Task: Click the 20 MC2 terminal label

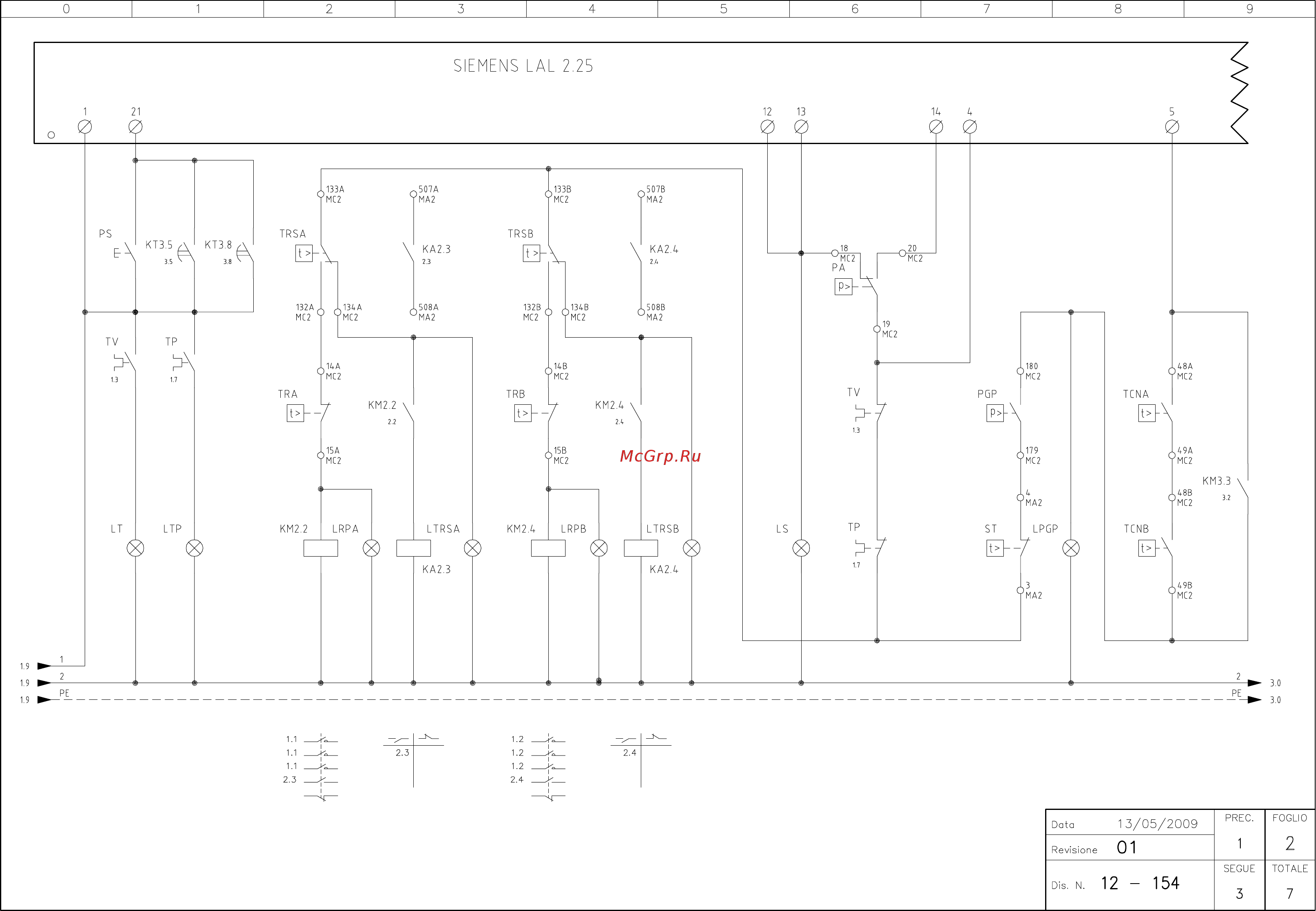Action: [x=915, y=253]
